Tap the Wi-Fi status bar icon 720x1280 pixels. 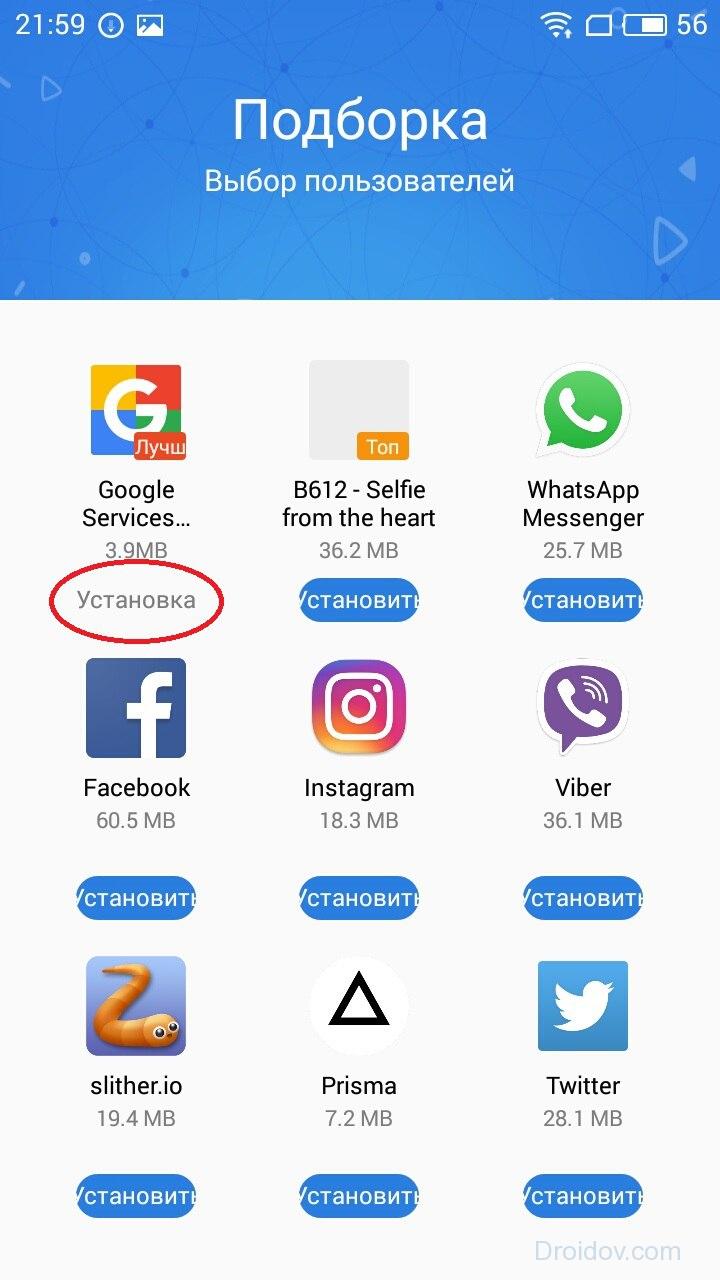557,24
